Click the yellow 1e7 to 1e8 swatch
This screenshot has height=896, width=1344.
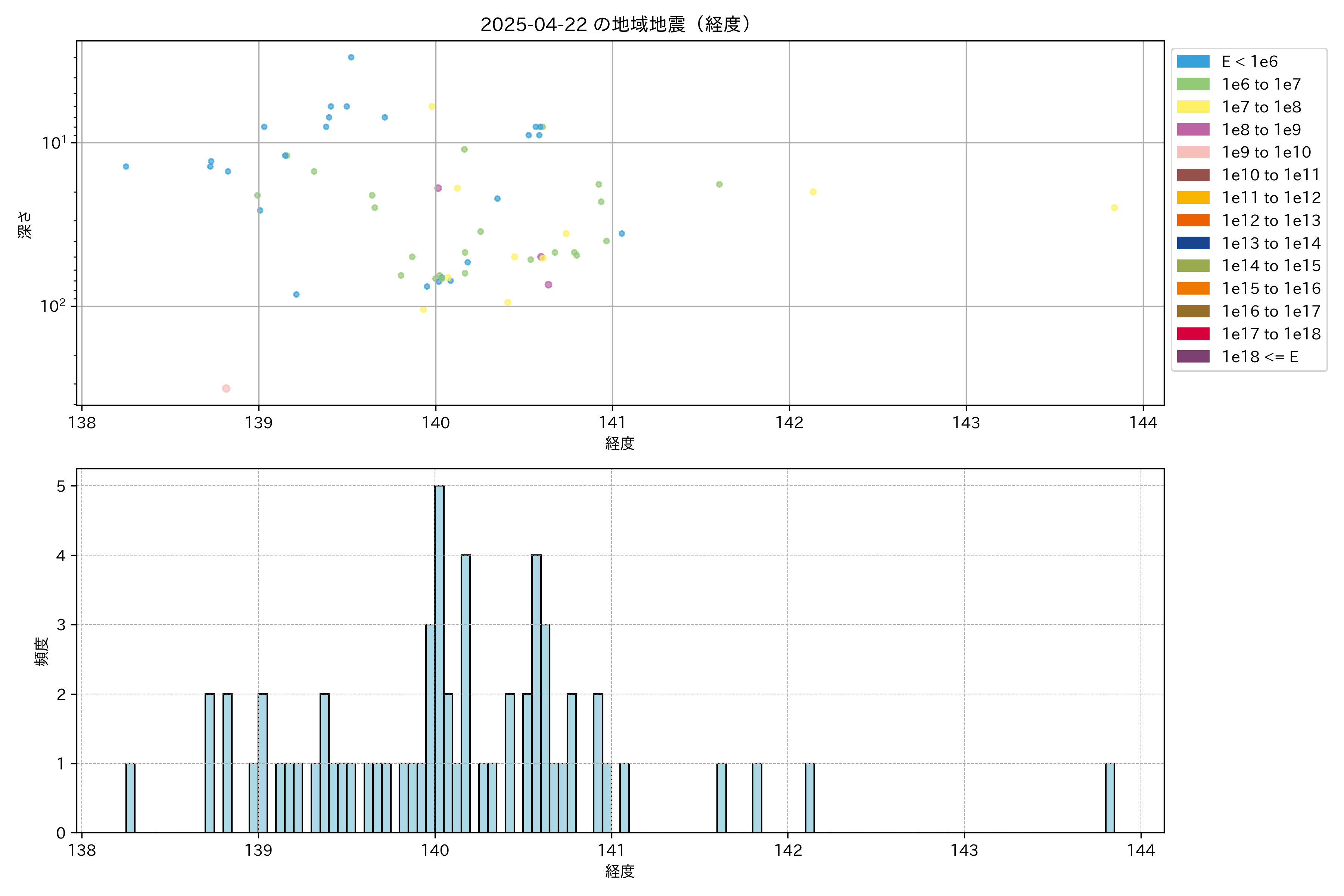click(1192, 107)
